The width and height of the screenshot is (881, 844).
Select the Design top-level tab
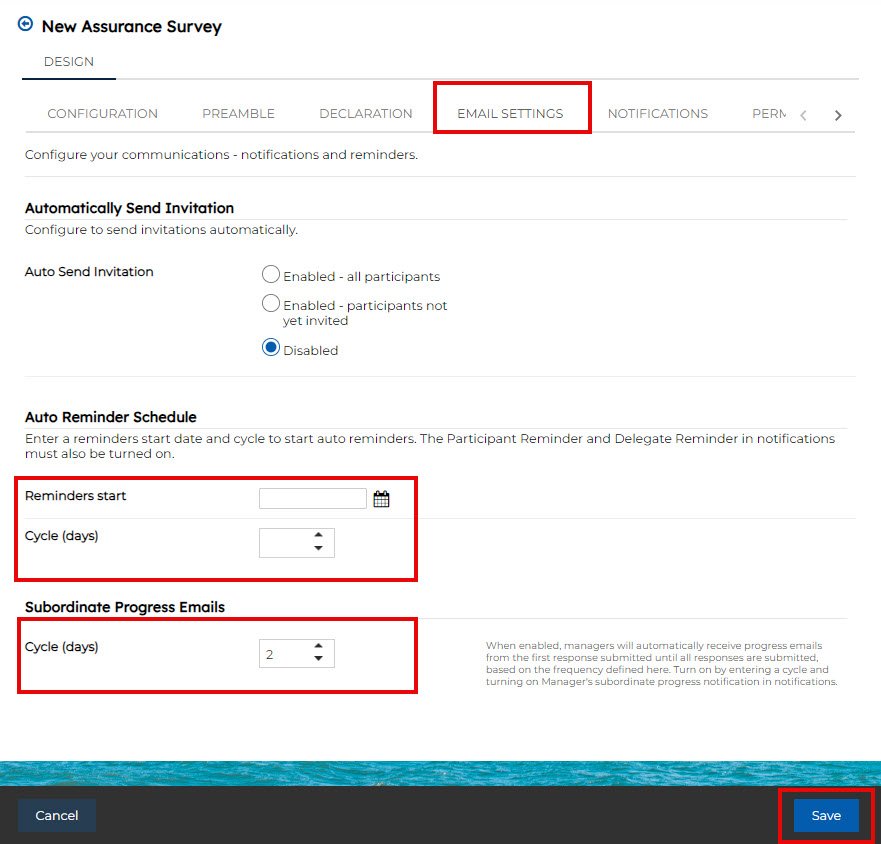coord(69,62)
